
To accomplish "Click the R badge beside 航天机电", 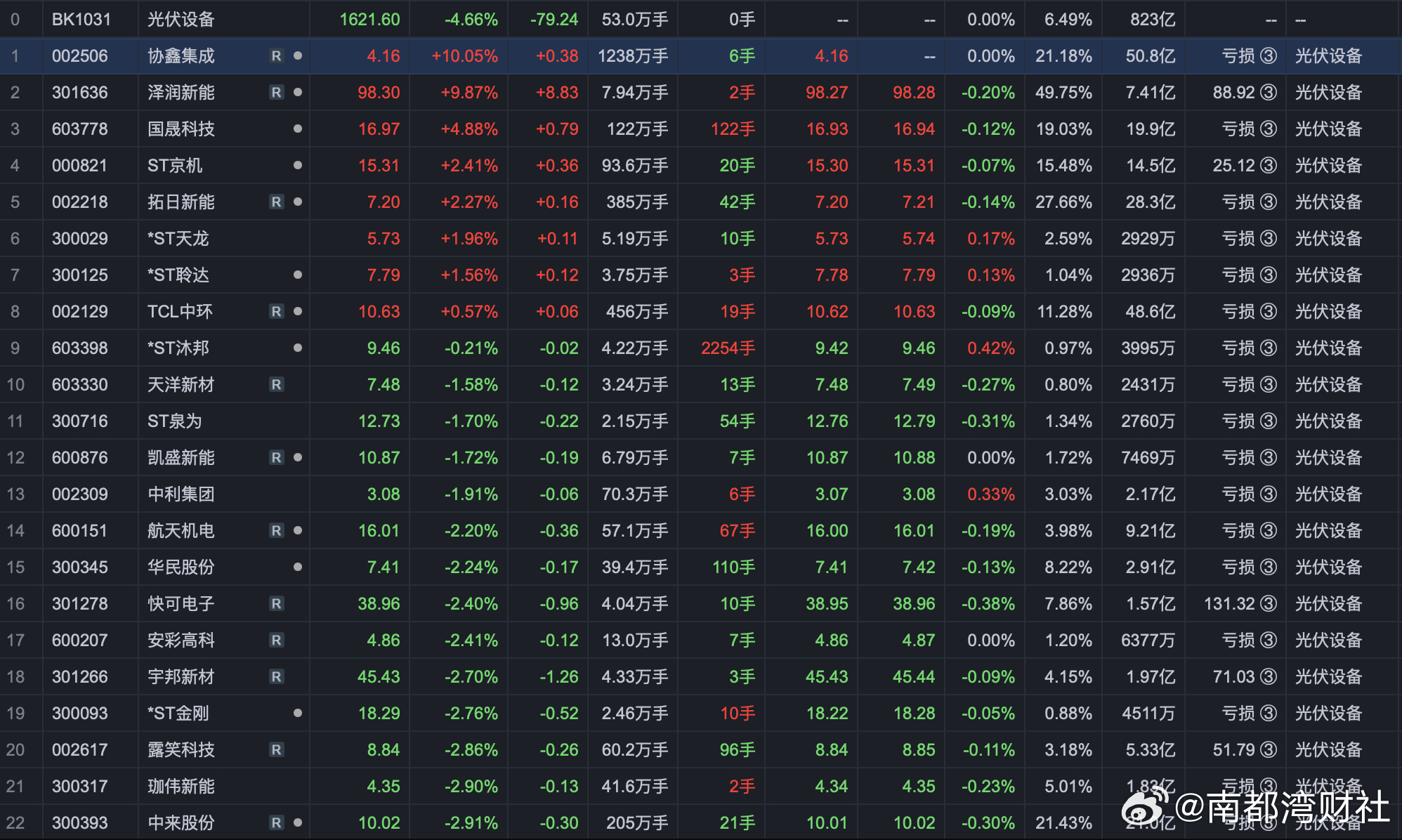I will click(x=277, y=531).
